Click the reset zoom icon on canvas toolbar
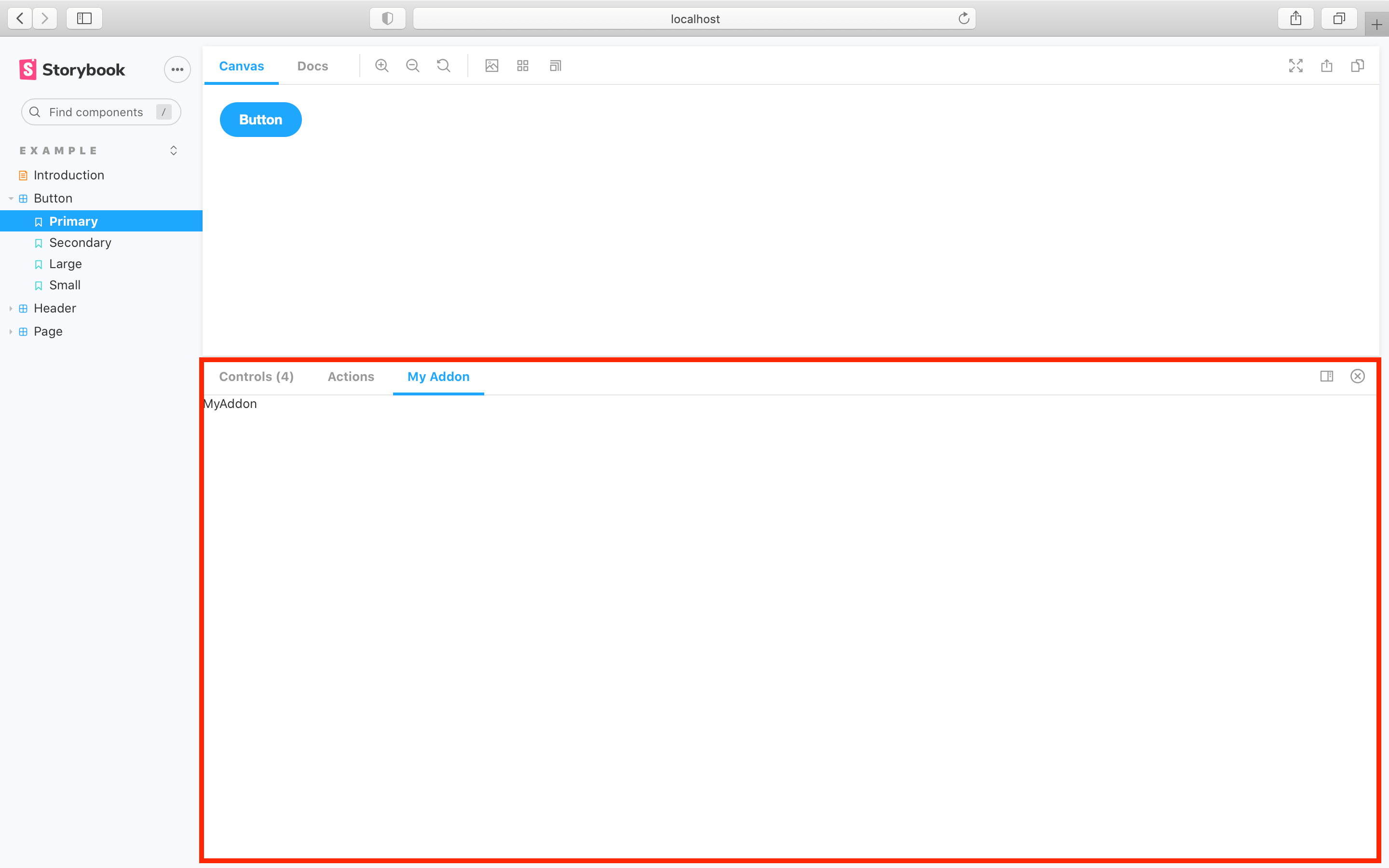This screenshot has width=1389, height=868. coord(443,65)
